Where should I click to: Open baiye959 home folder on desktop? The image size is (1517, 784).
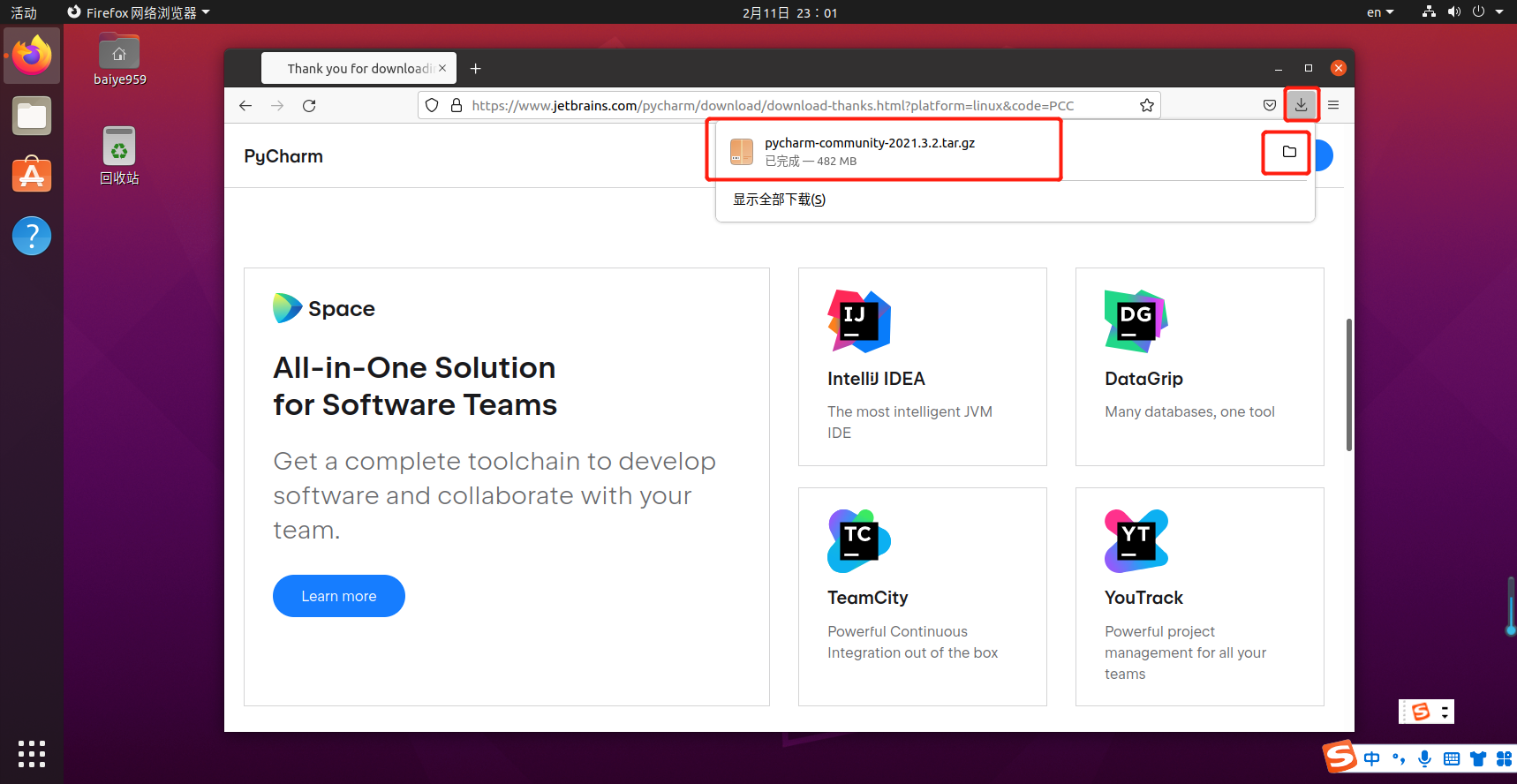119,59
